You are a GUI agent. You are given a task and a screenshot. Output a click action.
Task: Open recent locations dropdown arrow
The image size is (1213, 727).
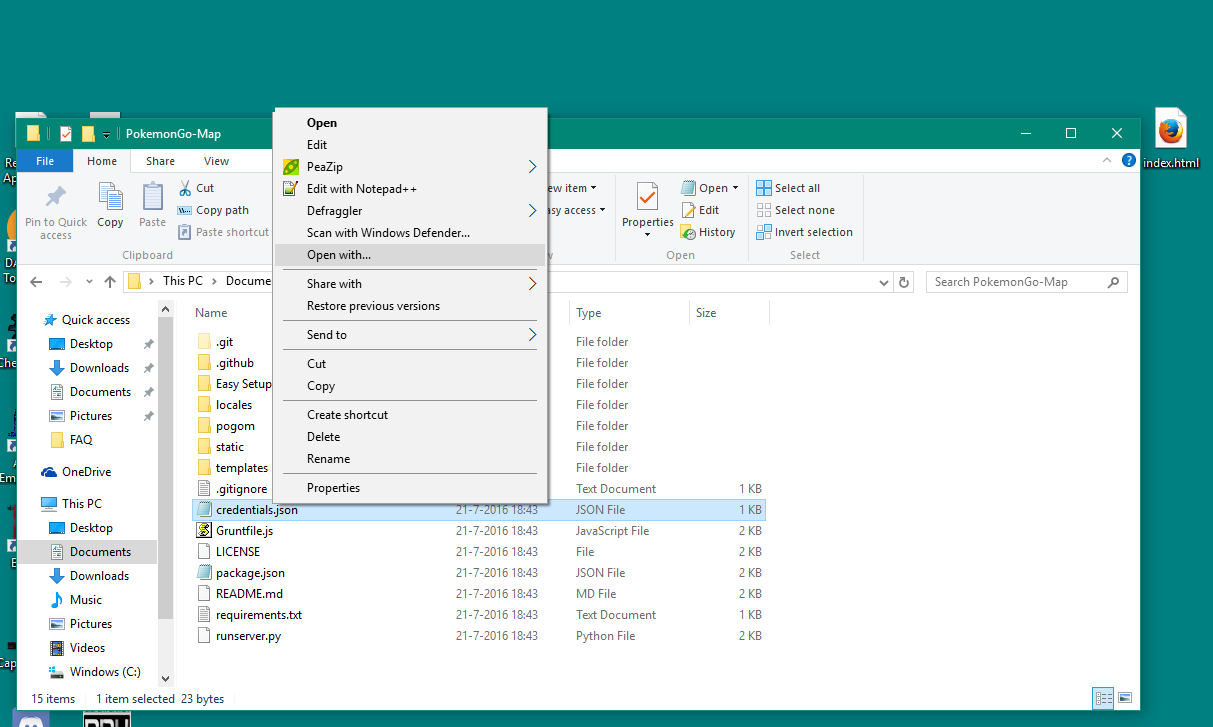pyautogui.click(x=90, y=282)
